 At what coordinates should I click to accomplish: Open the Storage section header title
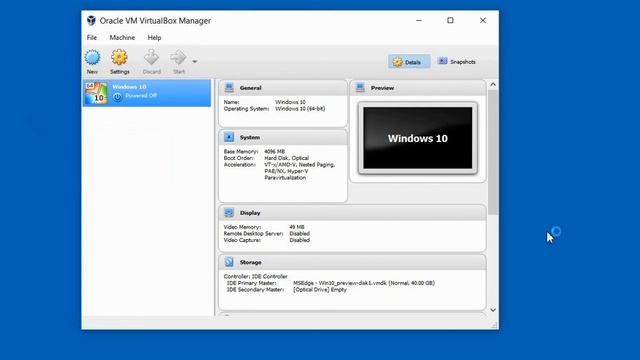point(250,262)
